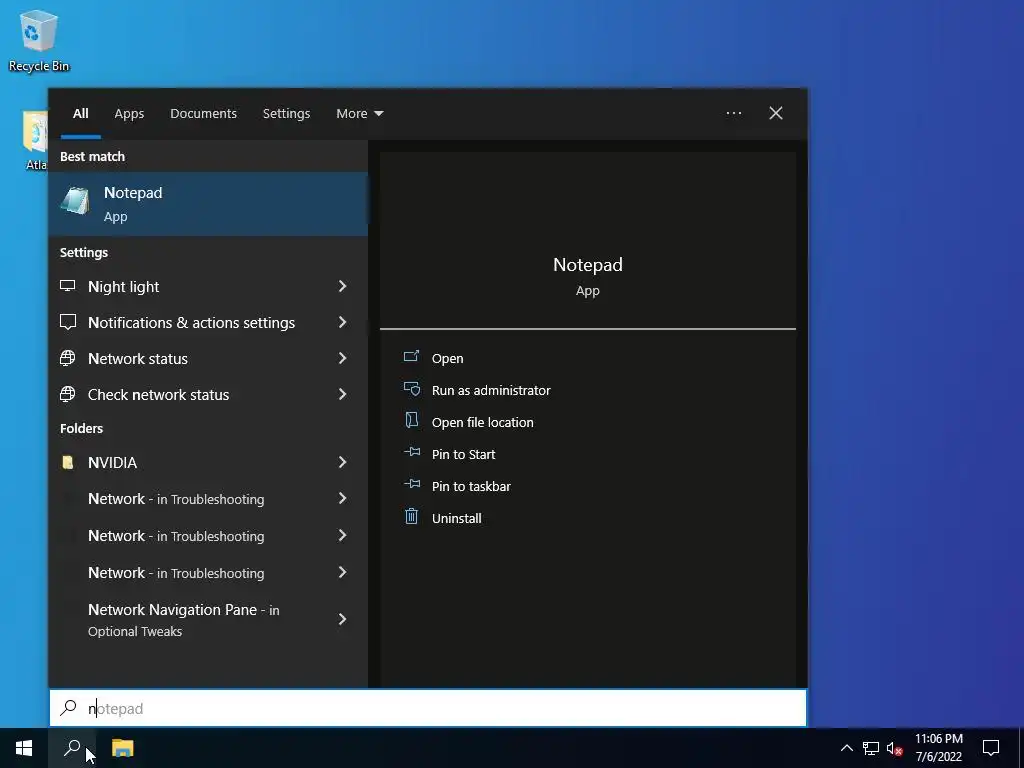Click Run as administrator shield icon
The image size is (1024, 768).
tap(411, 389)
